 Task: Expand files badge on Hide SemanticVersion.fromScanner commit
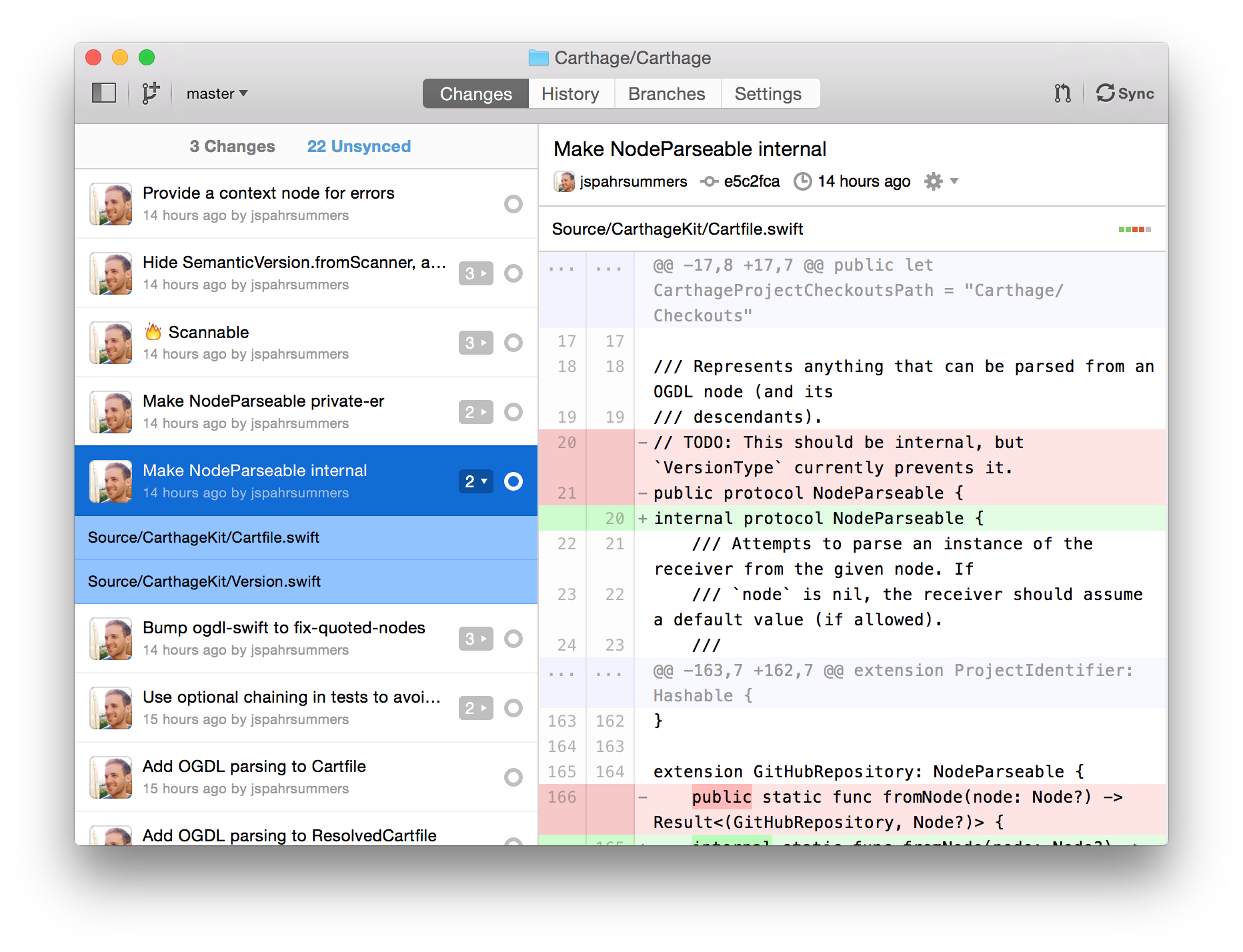475,273
